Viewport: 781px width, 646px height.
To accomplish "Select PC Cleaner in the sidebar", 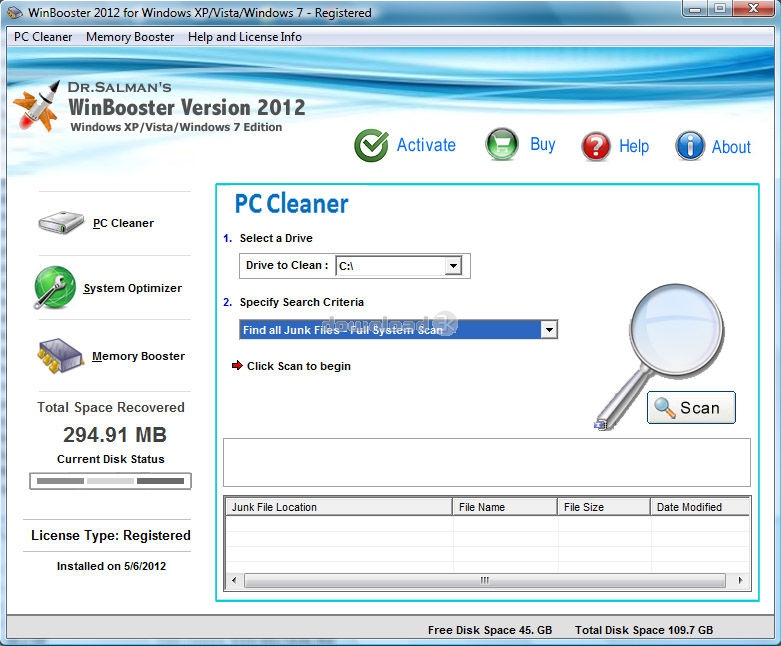I will coord(123,223).
